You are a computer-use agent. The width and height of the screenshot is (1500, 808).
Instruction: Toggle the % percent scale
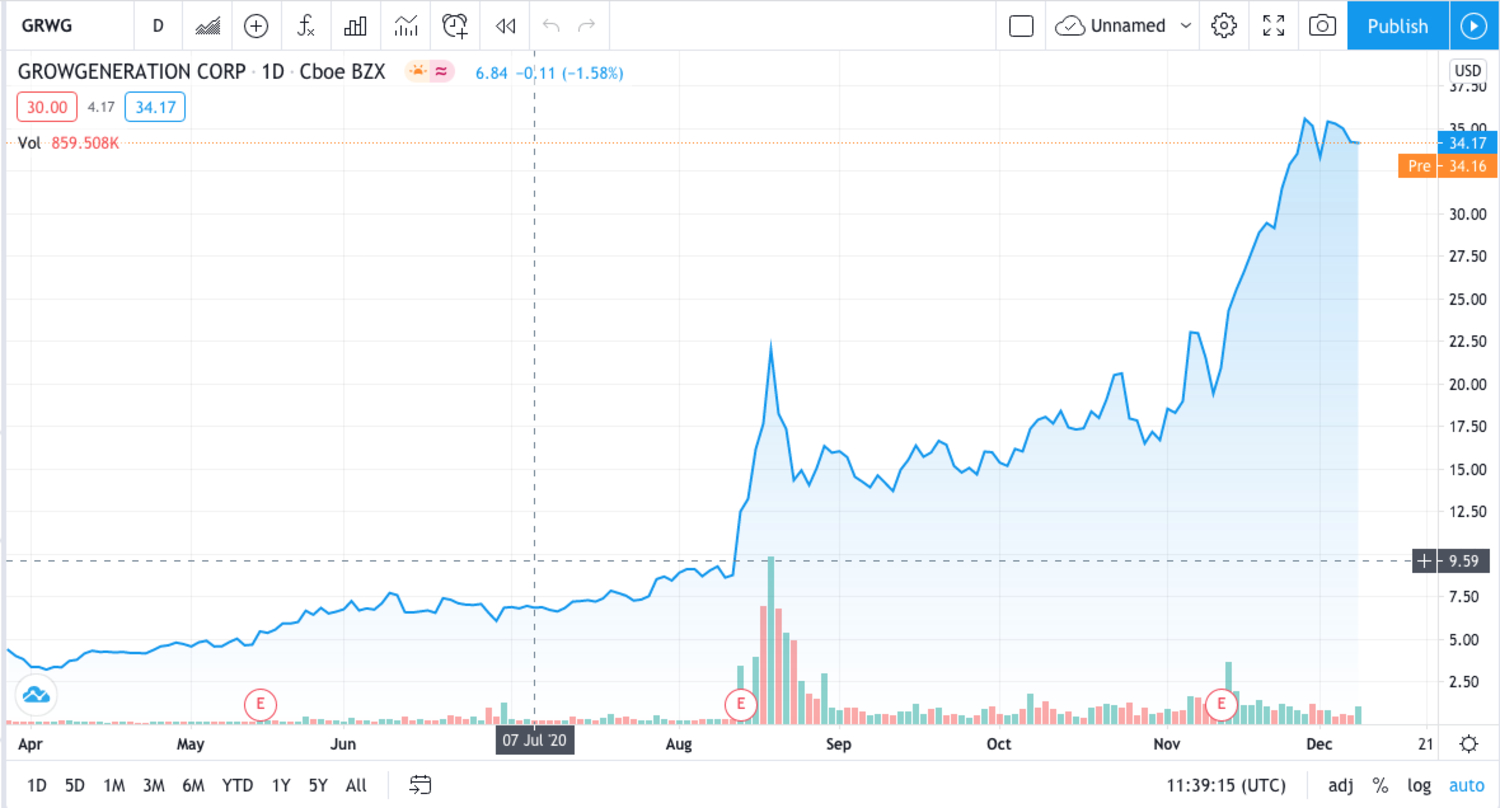point(1380,785)
